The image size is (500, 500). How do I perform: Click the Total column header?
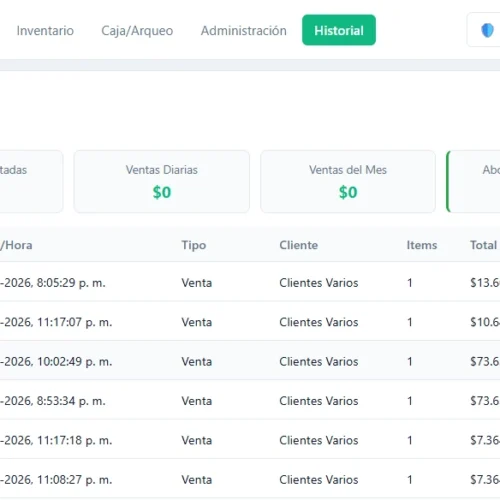click(x=483, y=245)
